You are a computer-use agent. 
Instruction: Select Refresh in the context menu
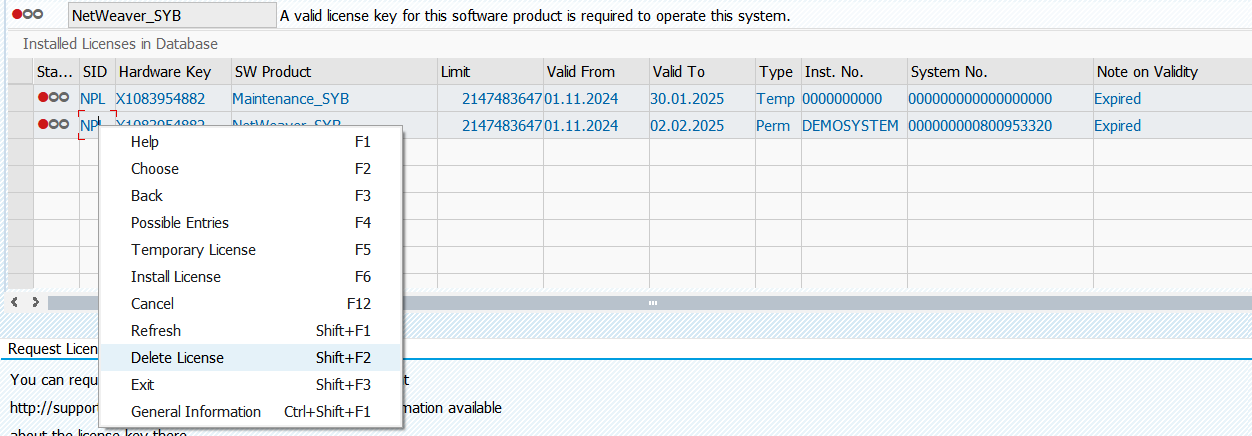tap(250, 331)
